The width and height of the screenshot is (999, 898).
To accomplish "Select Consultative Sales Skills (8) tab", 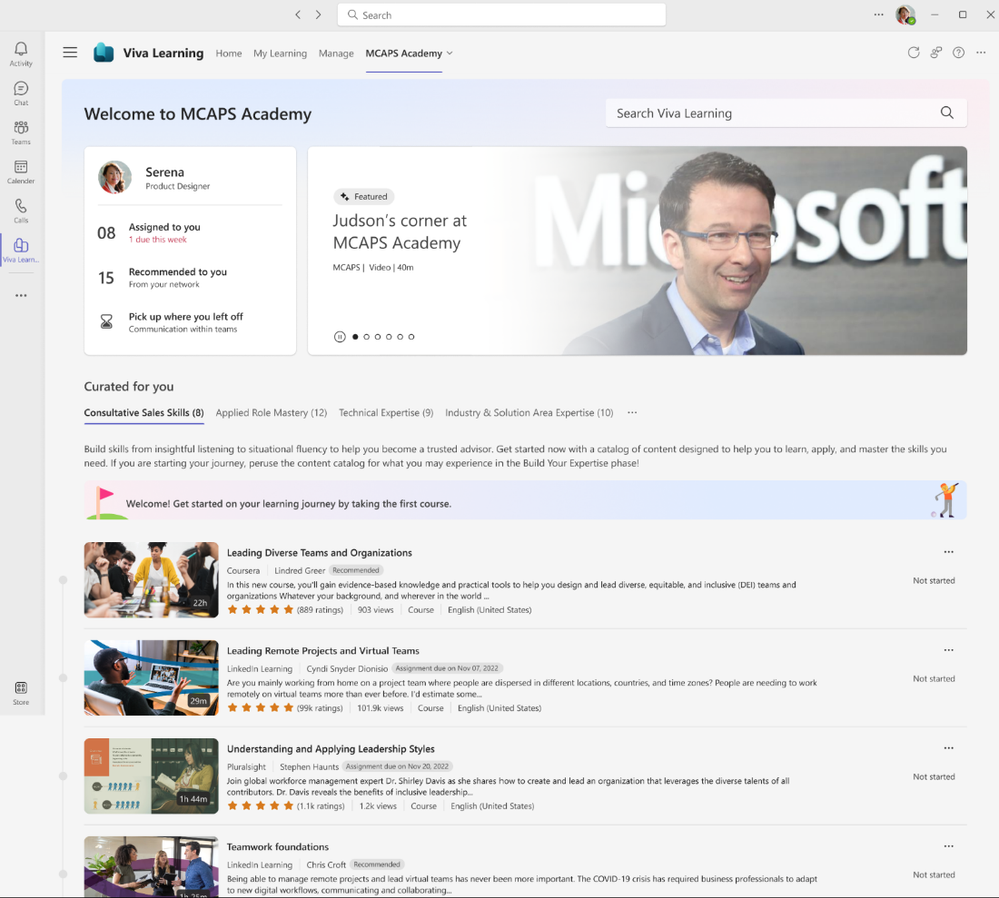I will [144, 412].
